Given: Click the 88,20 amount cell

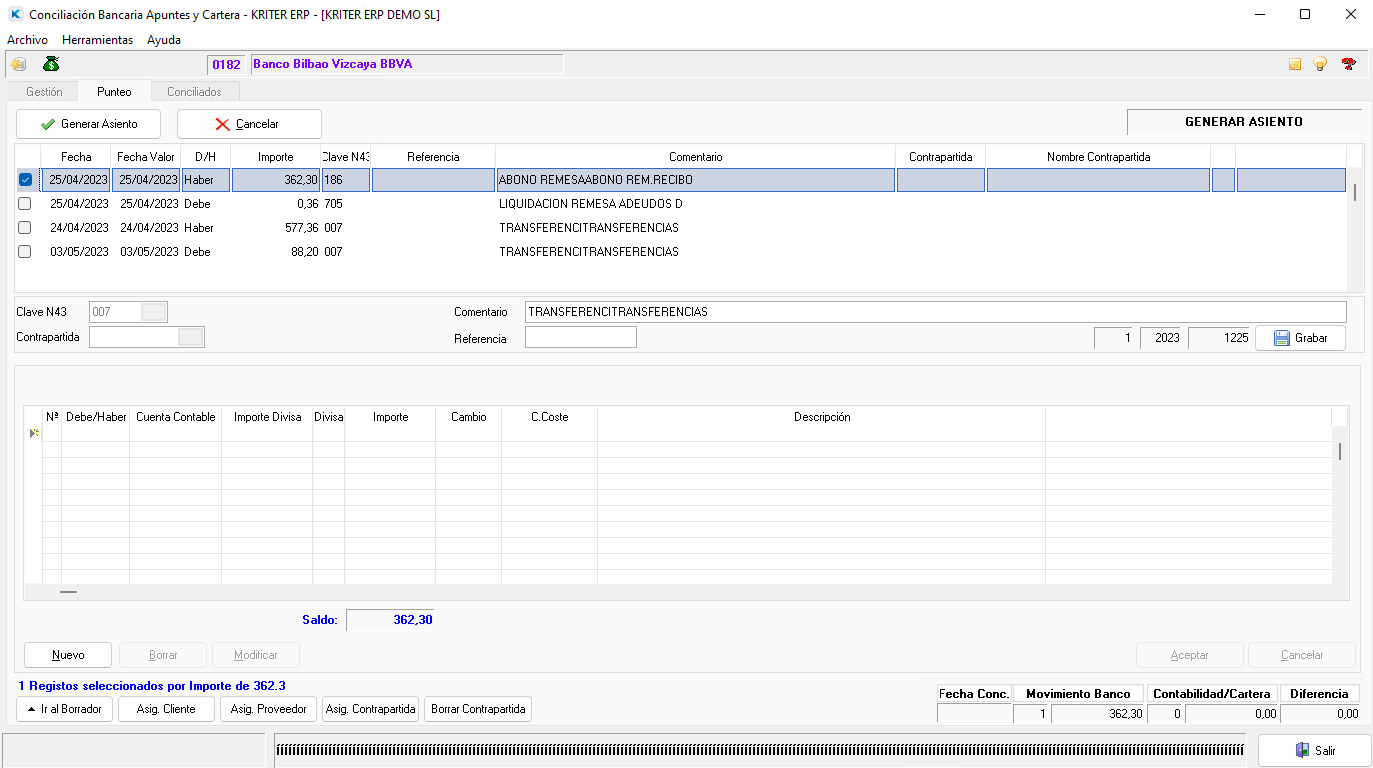Looking at the screenshot, I should click(x=276, y=252).
